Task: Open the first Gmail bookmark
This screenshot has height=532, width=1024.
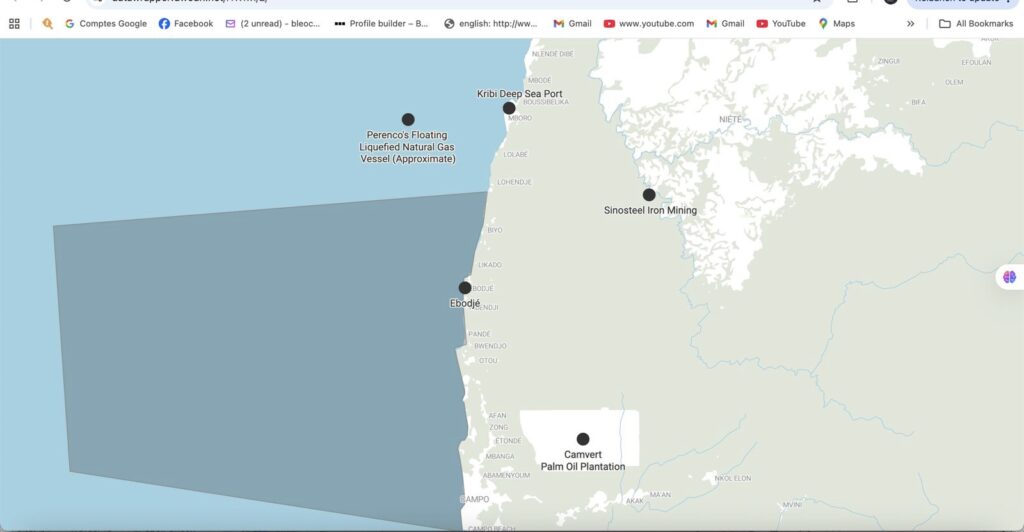Action: (572, 24)
